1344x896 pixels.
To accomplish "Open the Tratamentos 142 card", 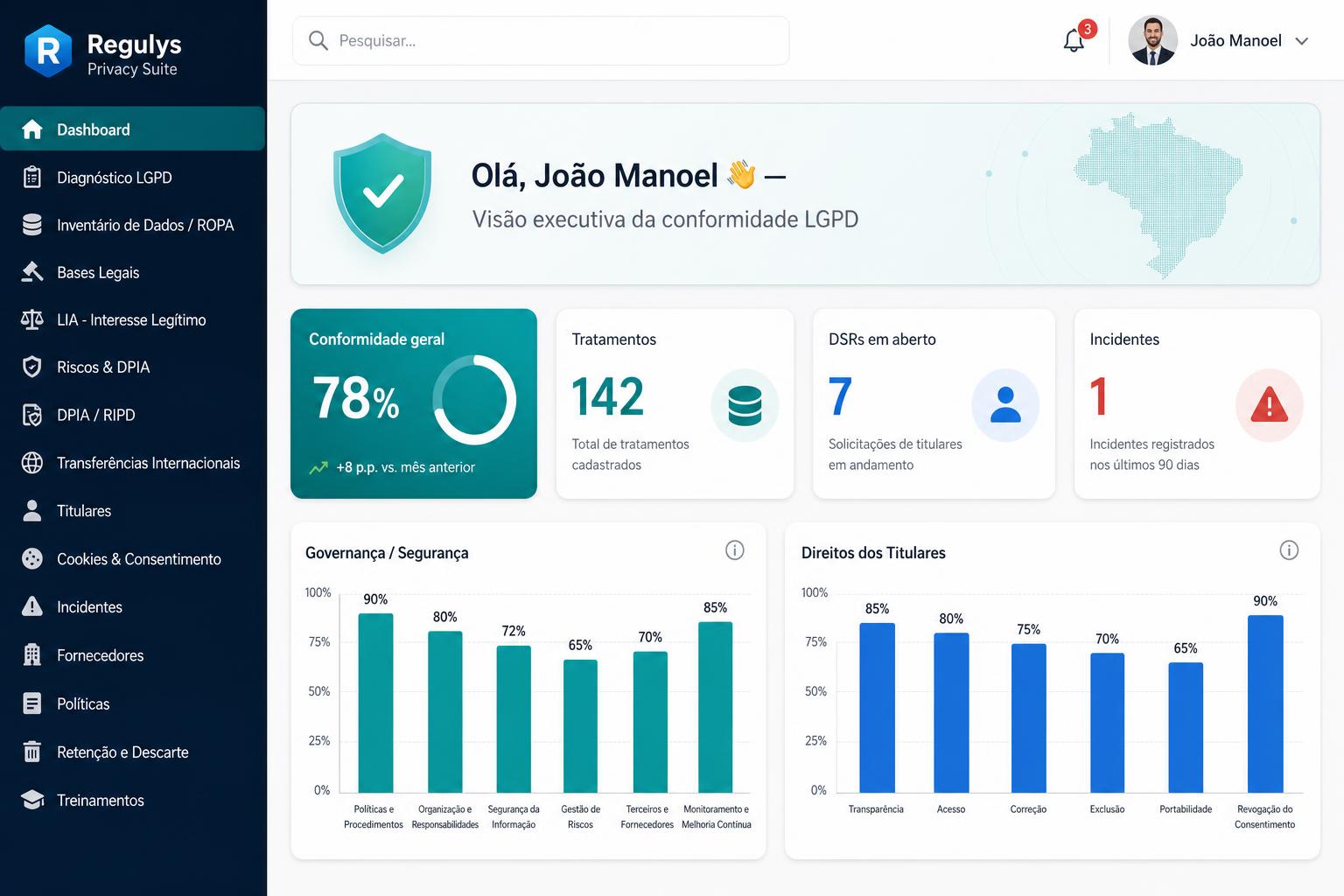I will pos(675,403).
